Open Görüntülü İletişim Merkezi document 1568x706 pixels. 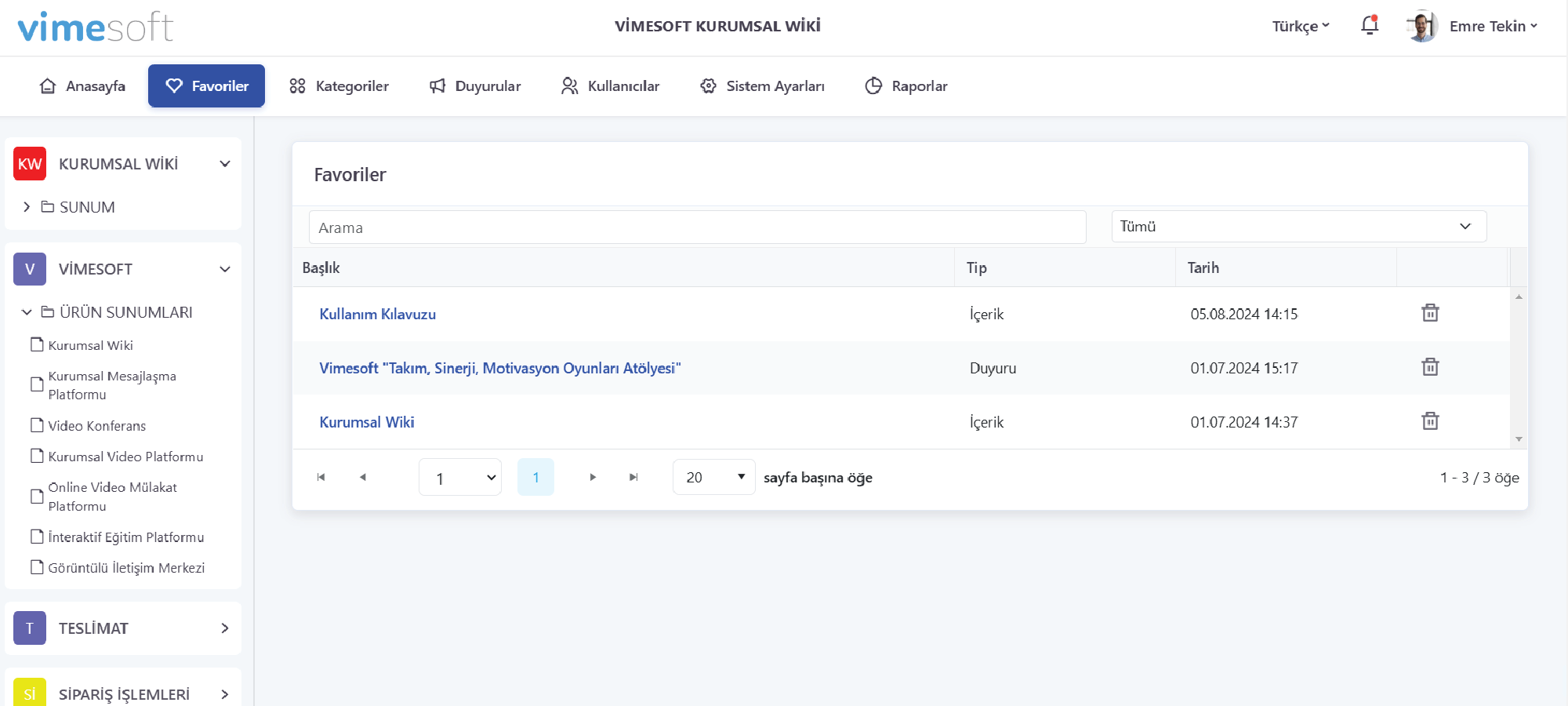click(118, 567)
